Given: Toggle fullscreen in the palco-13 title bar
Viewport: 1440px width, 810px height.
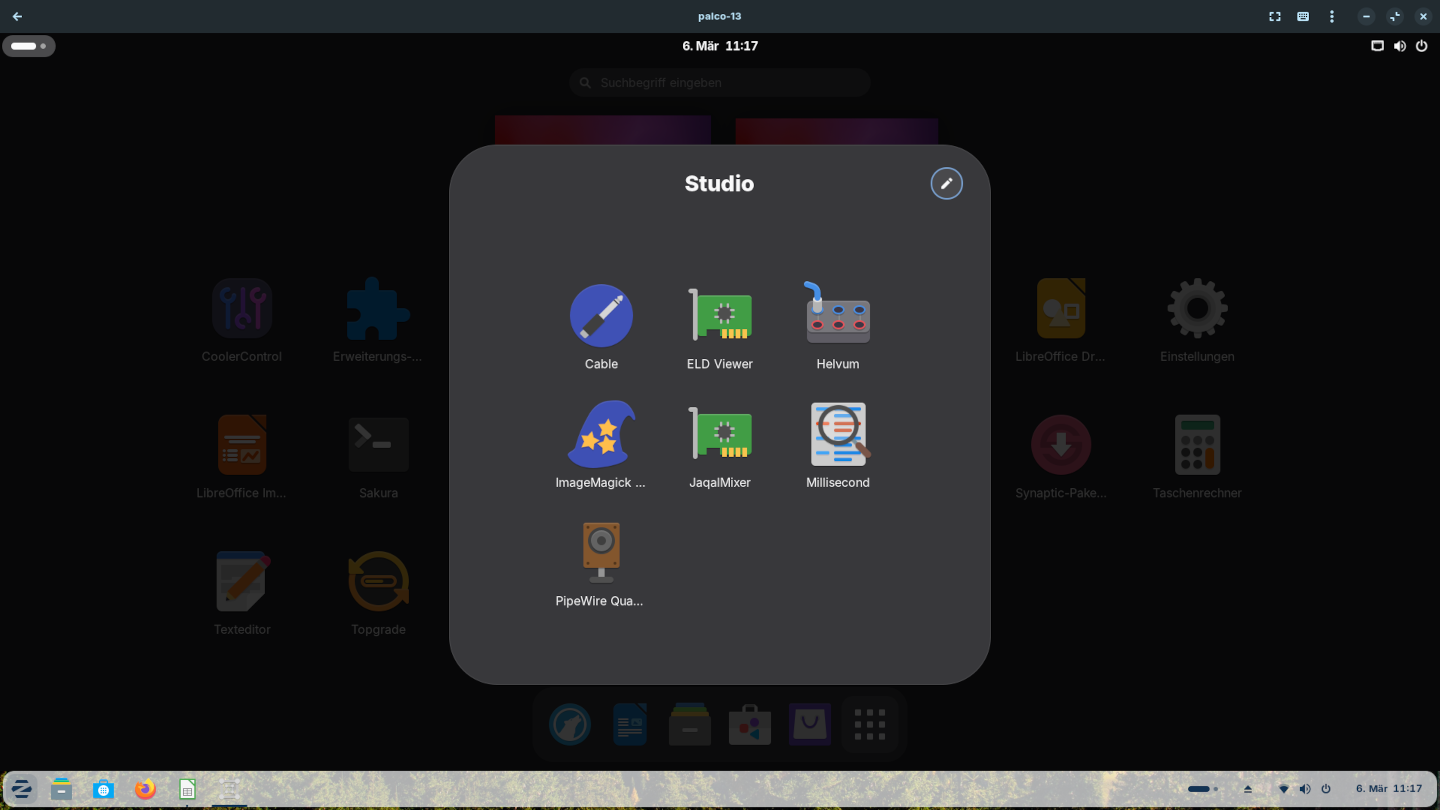Looking at the screenshot, I should point(1275,16).
